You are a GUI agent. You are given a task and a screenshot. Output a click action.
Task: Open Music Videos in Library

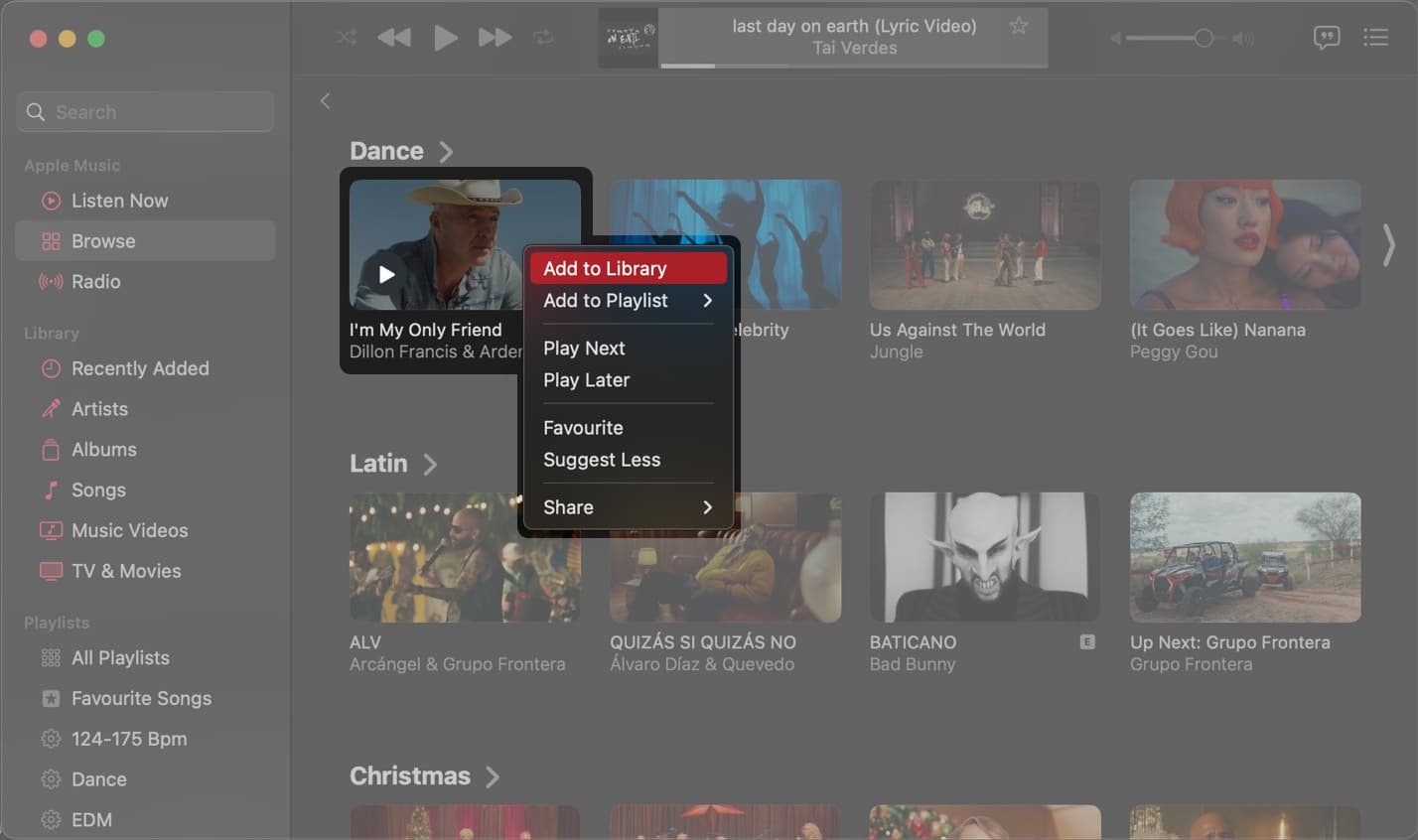[x=145, y=531]
